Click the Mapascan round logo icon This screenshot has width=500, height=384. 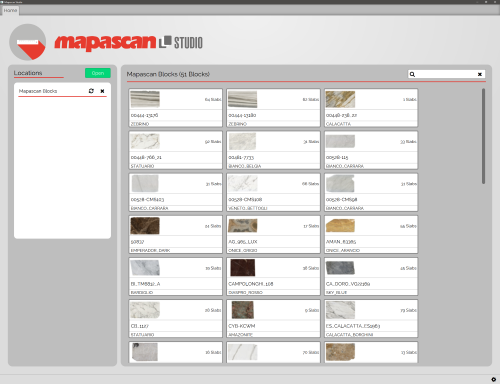[28, 42]
